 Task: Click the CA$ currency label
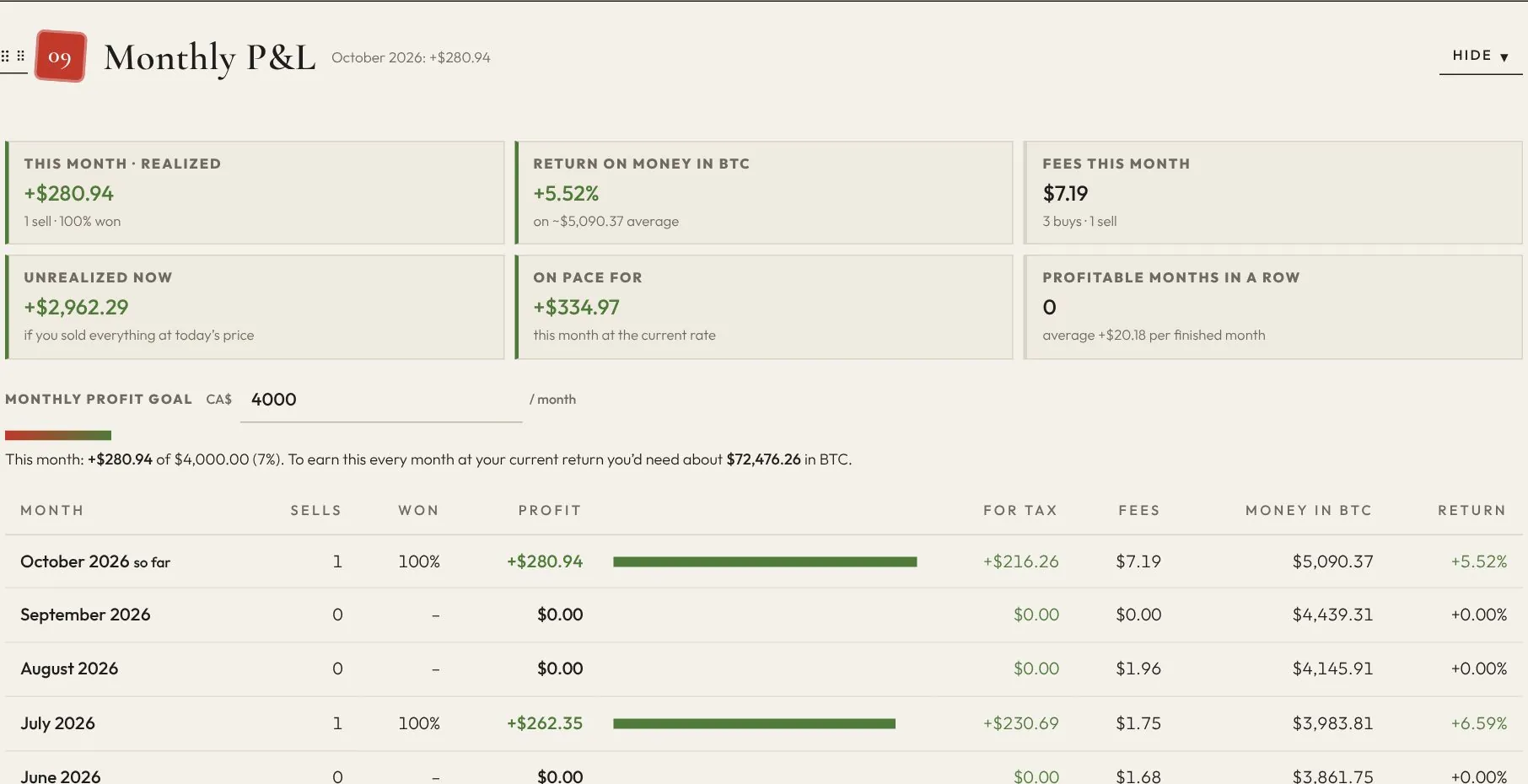218,400
